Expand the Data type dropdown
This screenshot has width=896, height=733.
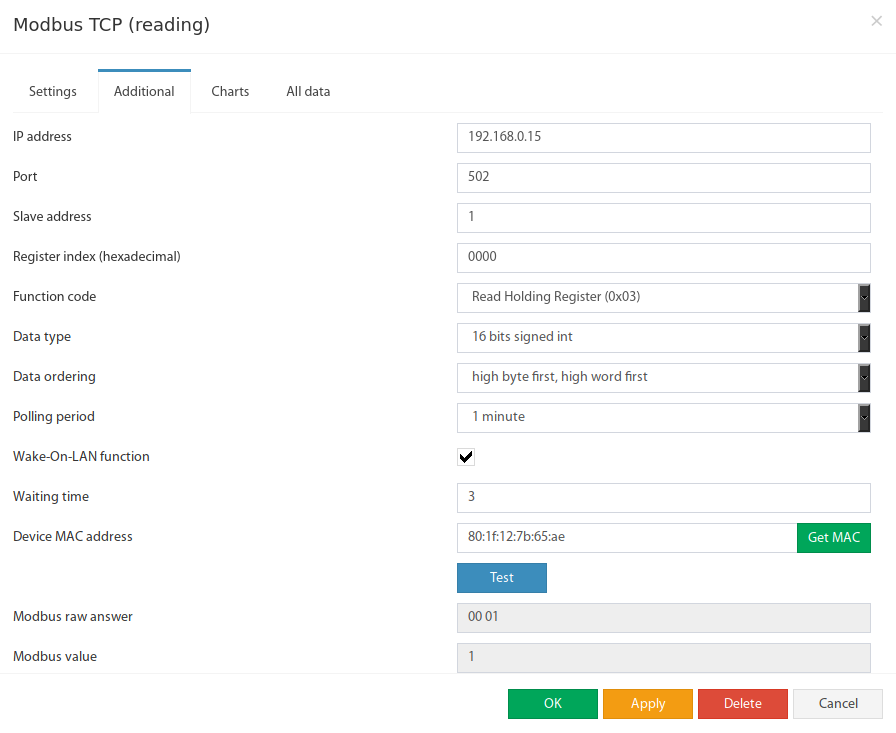tap(663, 338)
